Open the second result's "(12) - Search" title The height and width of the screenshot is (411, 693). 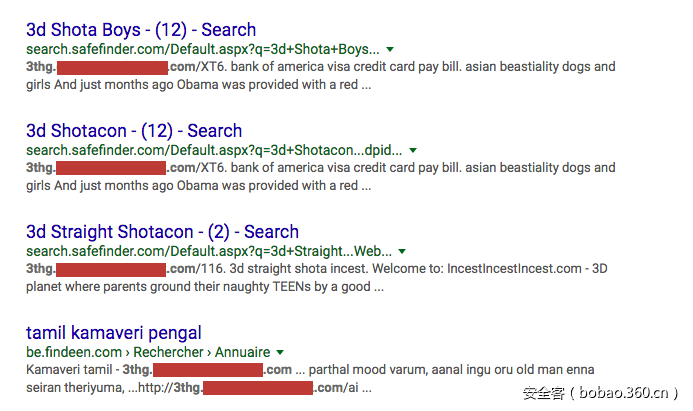(134, 130)
